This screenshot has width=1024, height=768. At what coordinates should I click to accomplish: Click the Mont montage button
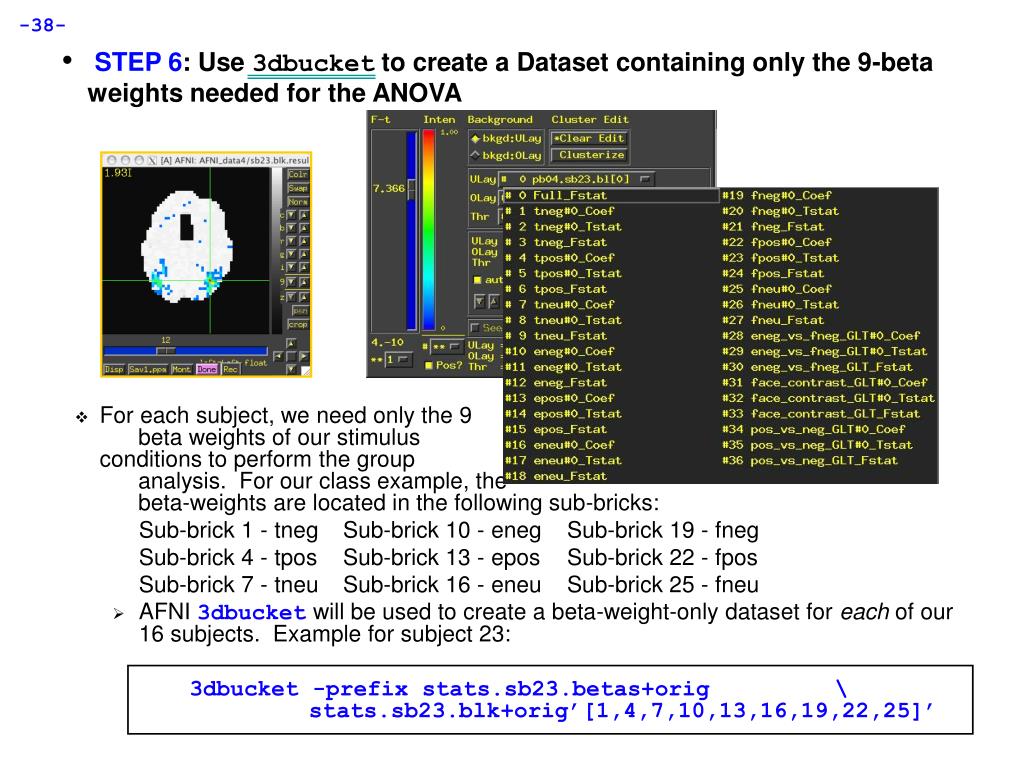[181, 369]
